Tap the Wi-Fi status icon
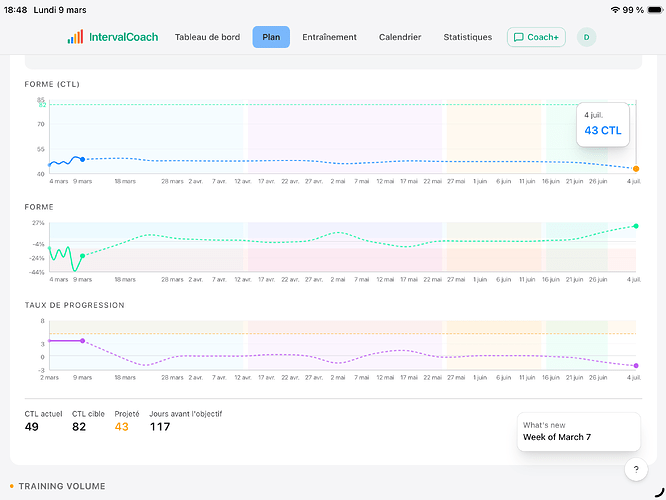Image resolution: width=666 pixels, height=500 pixels. click(x=613, y=9)
